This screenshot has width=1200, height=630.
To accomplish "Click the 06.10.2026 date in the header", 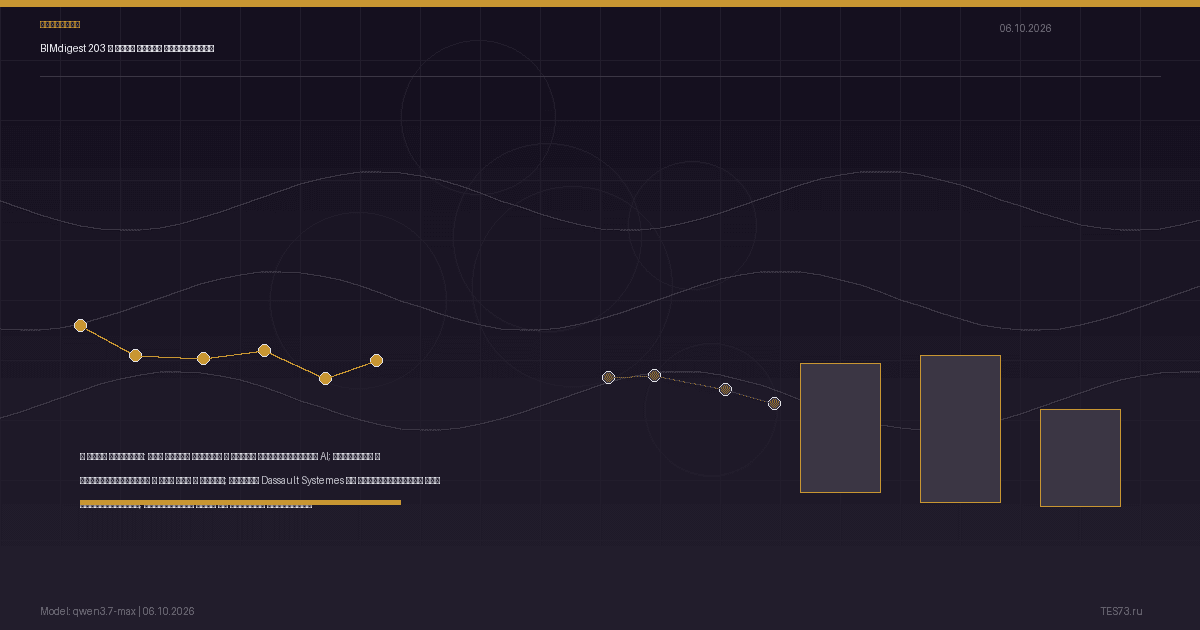I will 1025,28.
